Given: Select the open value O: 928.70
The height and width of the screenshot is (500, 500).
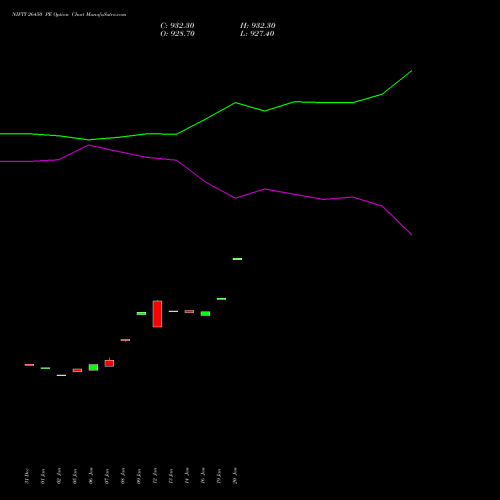Looking at the screenshot, I should pos(177,34).
